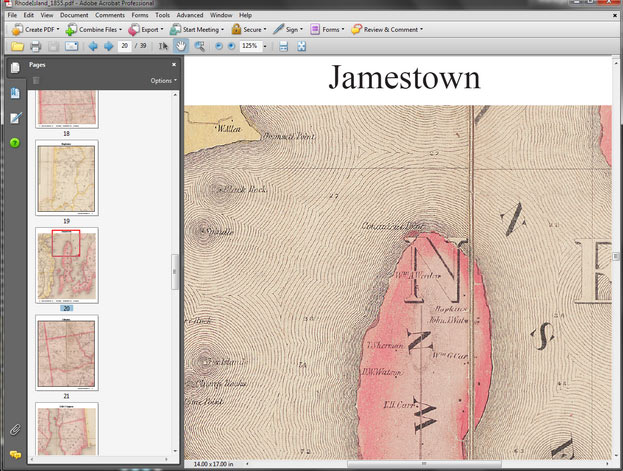This screenshot has height=471, width=623.
Task: Open the Tools menu
Action: tap(162, 15)
